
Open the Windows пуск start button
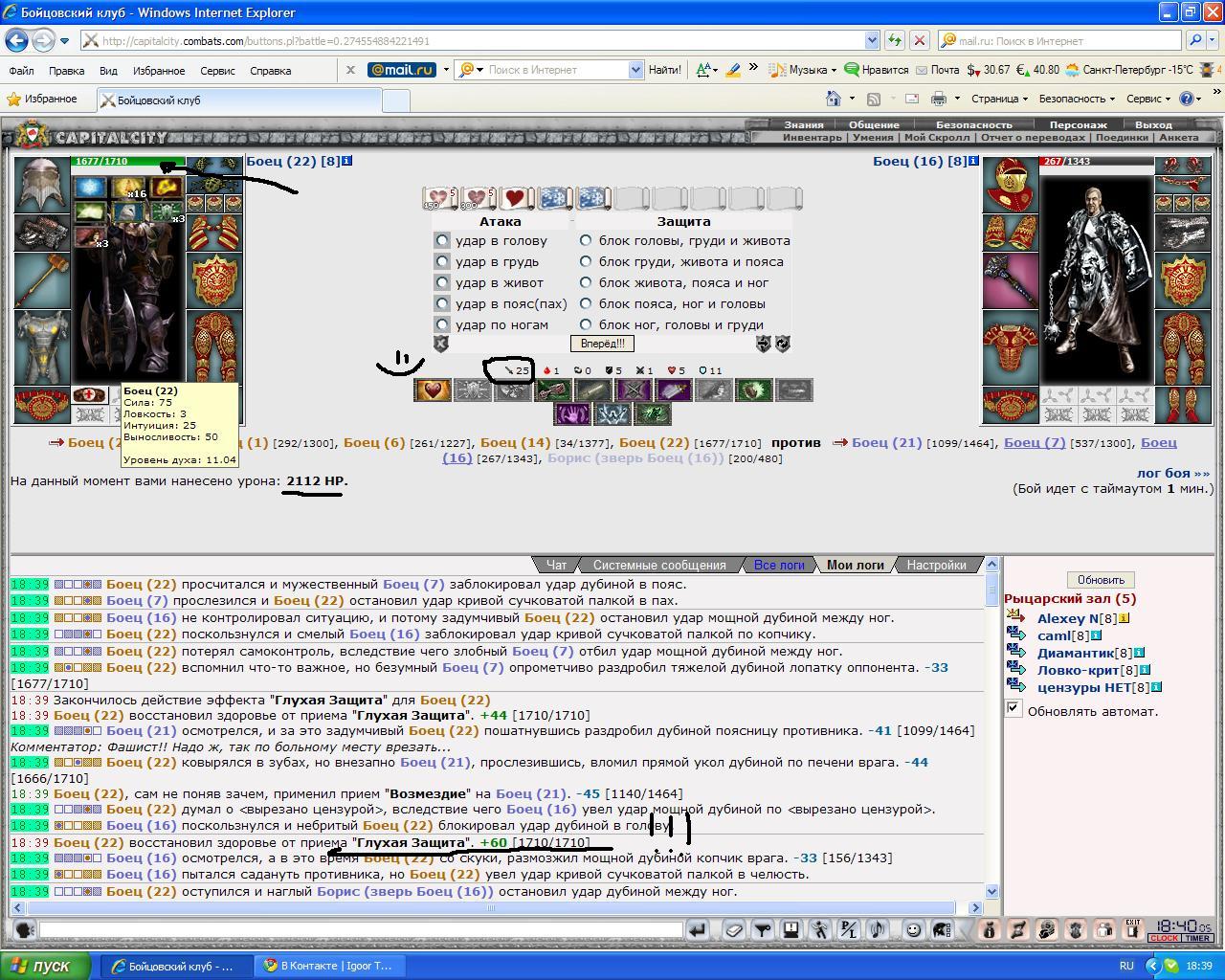coord(45,966)
